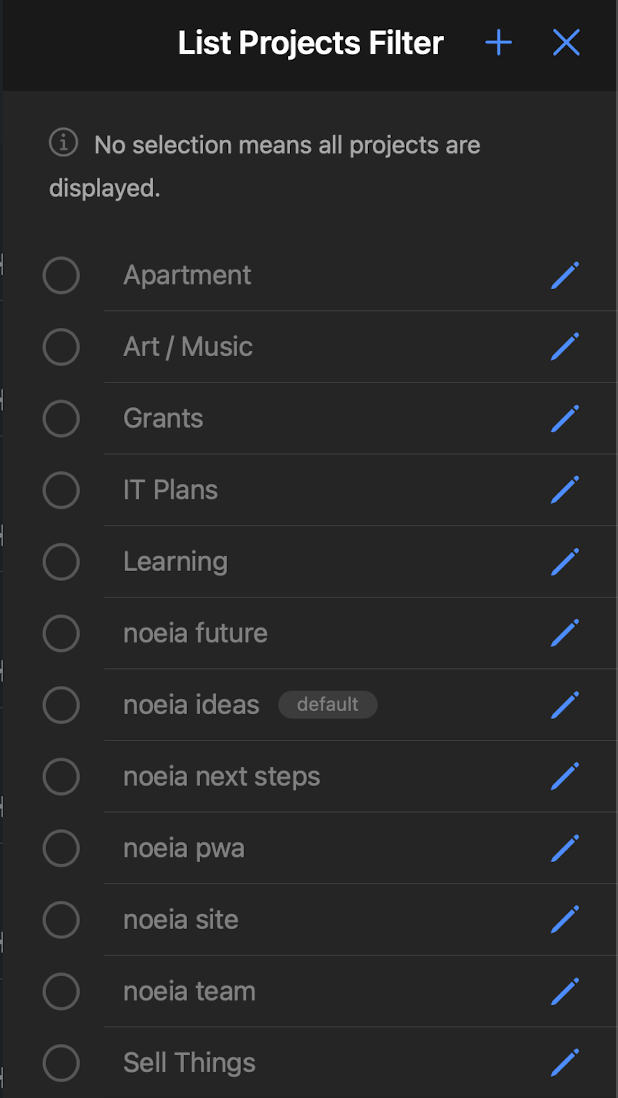Click the default badge on noeia ideas
Screen dimensions: 618x1098
coord(328,705)
